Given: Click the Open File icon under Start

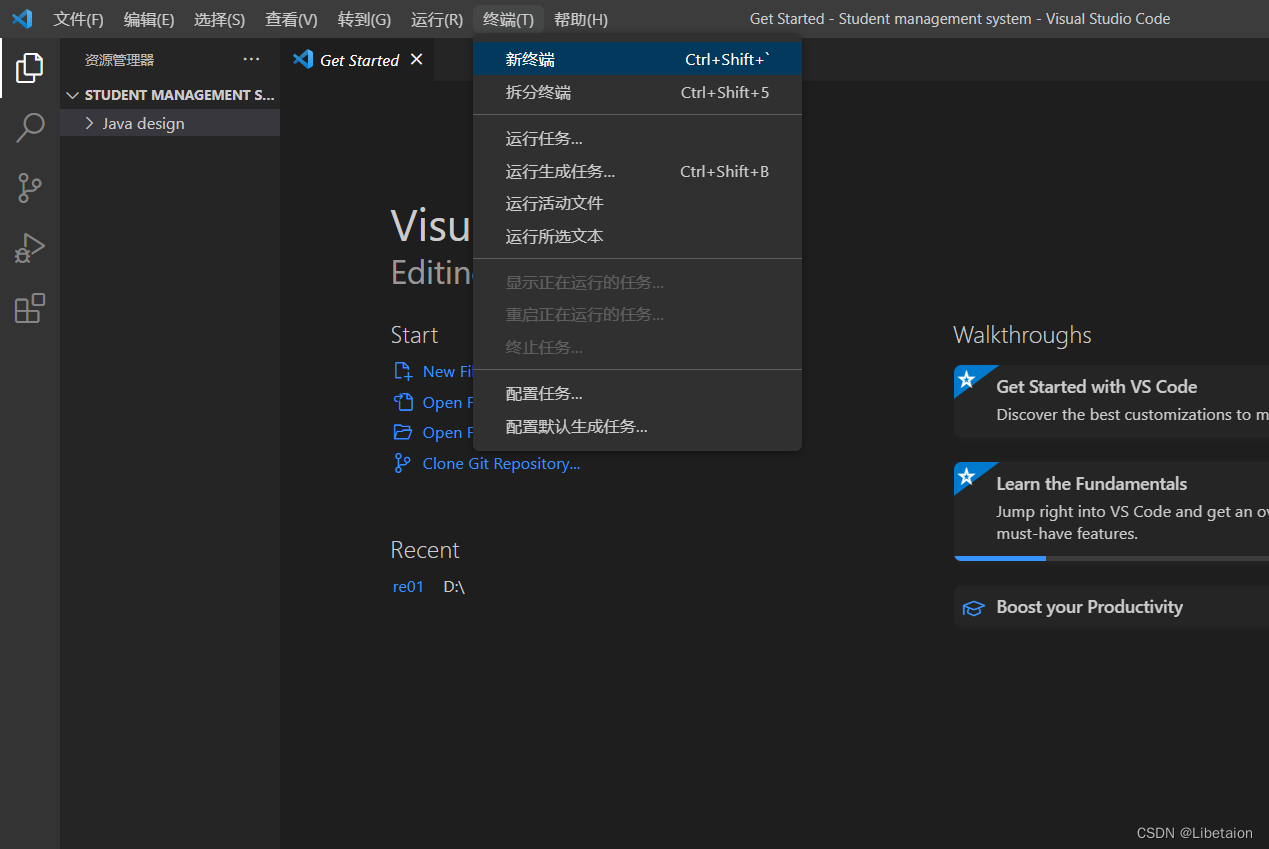Looking at the screenshot, I should tap(403, 402).
